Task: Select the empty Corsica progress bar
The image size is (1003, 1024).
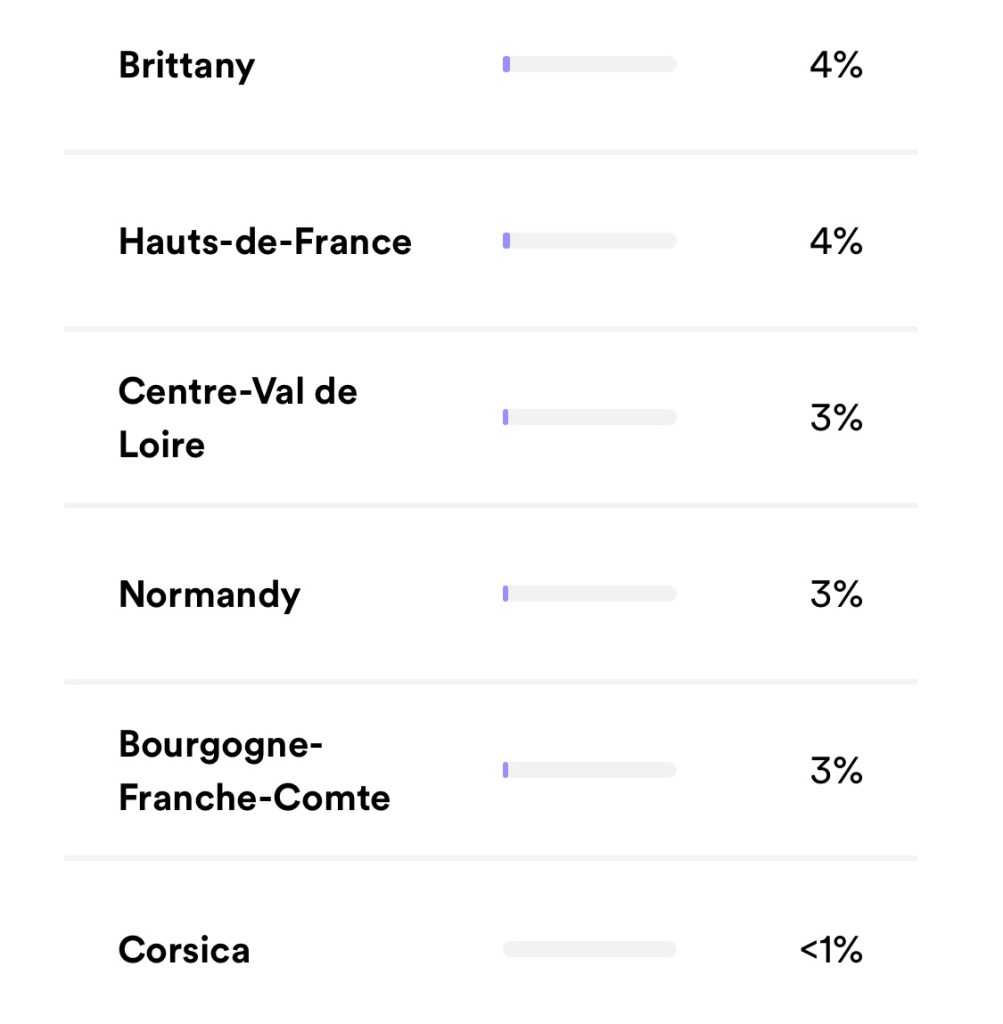Action: [589, 949]
